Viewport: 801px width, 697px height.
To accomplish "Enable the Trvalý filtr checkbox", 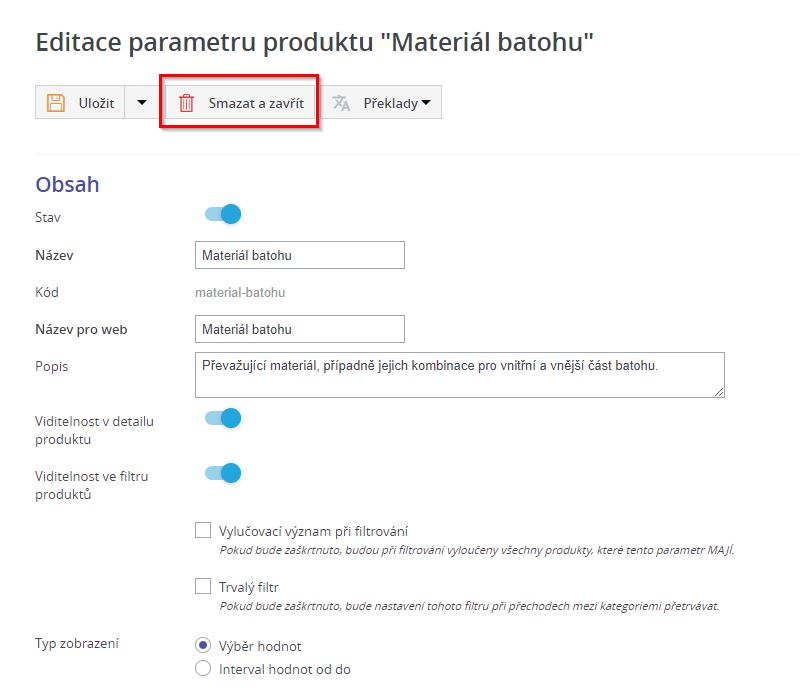I will click(203, 587).
